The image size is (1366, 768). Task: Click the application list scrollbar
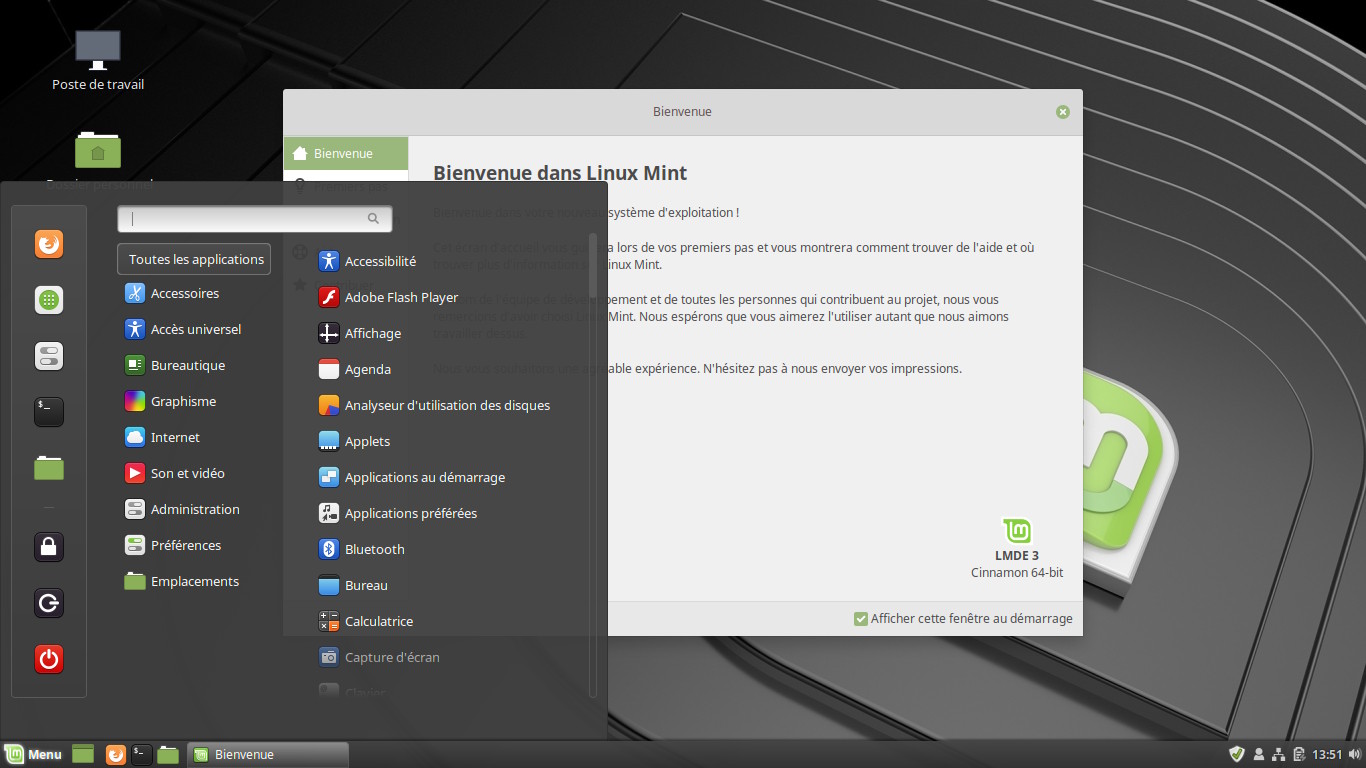coord(593,266)
